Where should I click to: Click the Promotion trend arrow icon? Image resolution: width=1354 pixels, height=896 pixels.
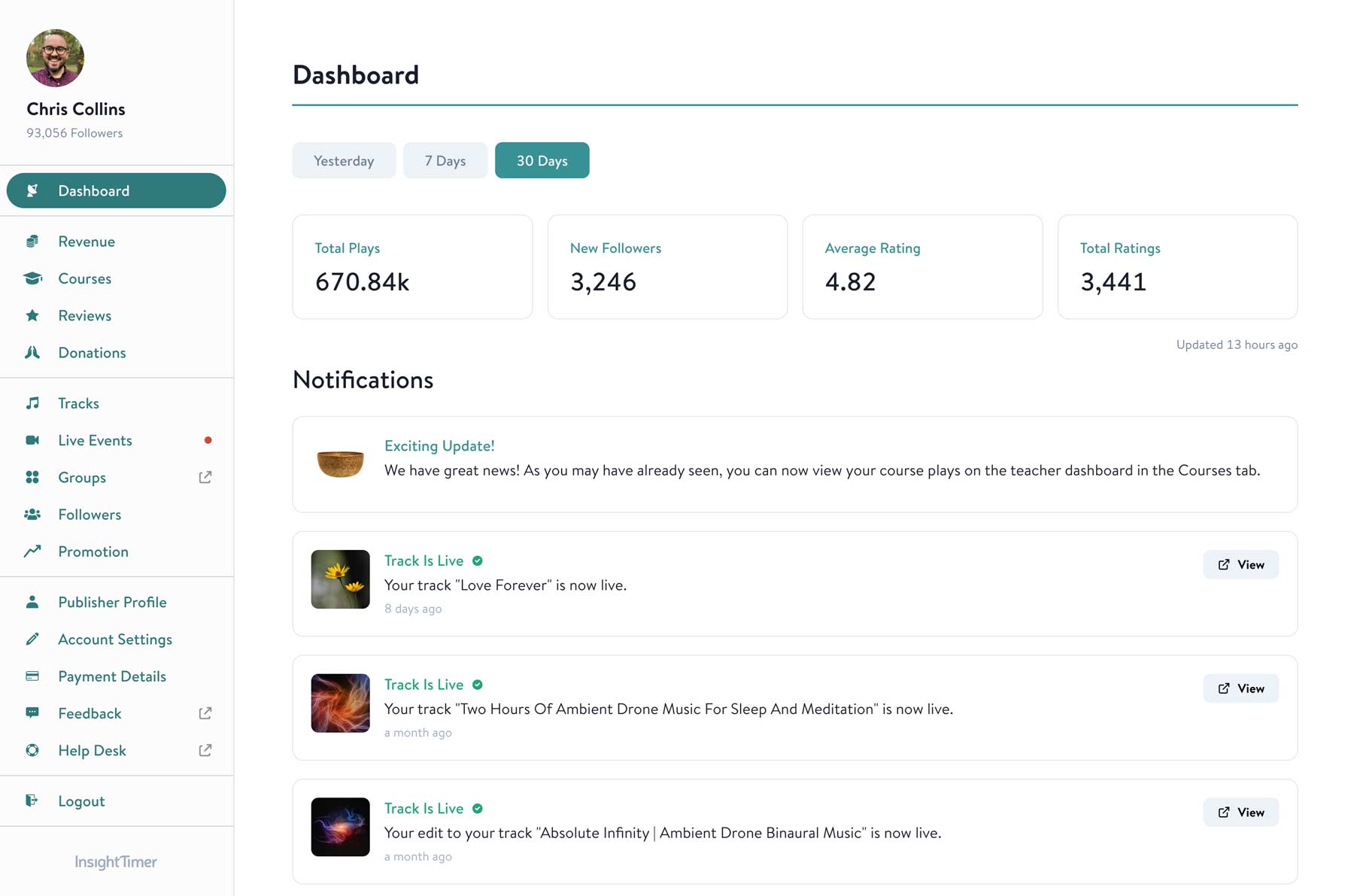pyautogui.click(x=32, y=551)
